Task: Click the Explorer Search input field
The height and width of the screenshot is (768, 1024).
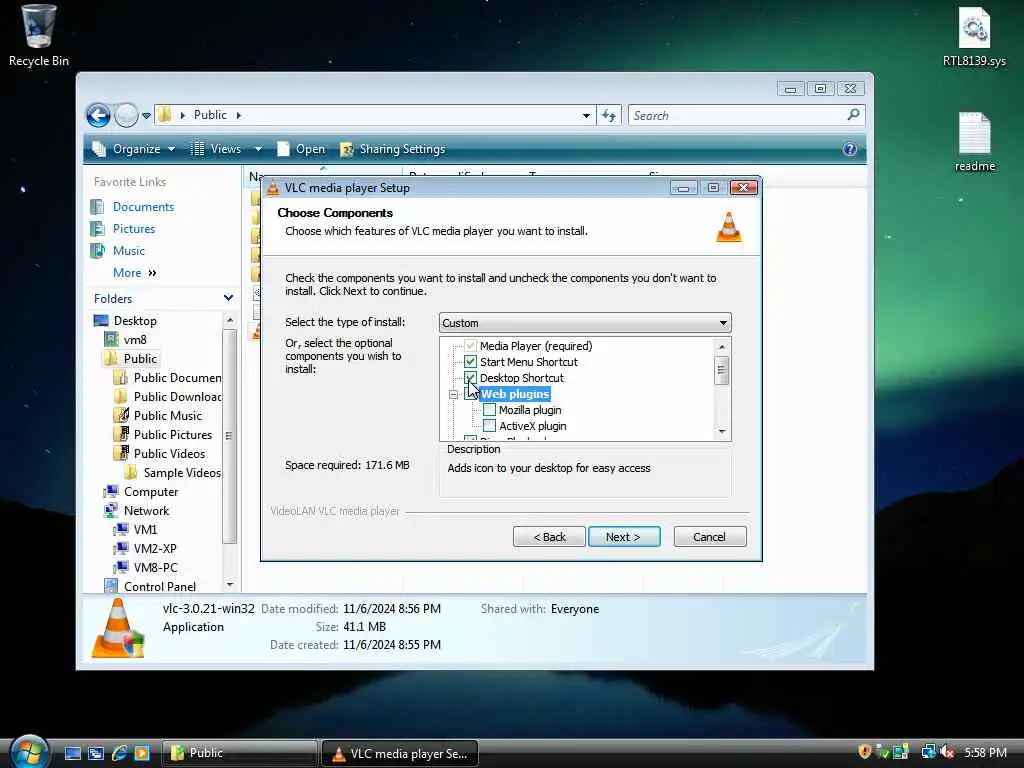Action: point(735,116)
